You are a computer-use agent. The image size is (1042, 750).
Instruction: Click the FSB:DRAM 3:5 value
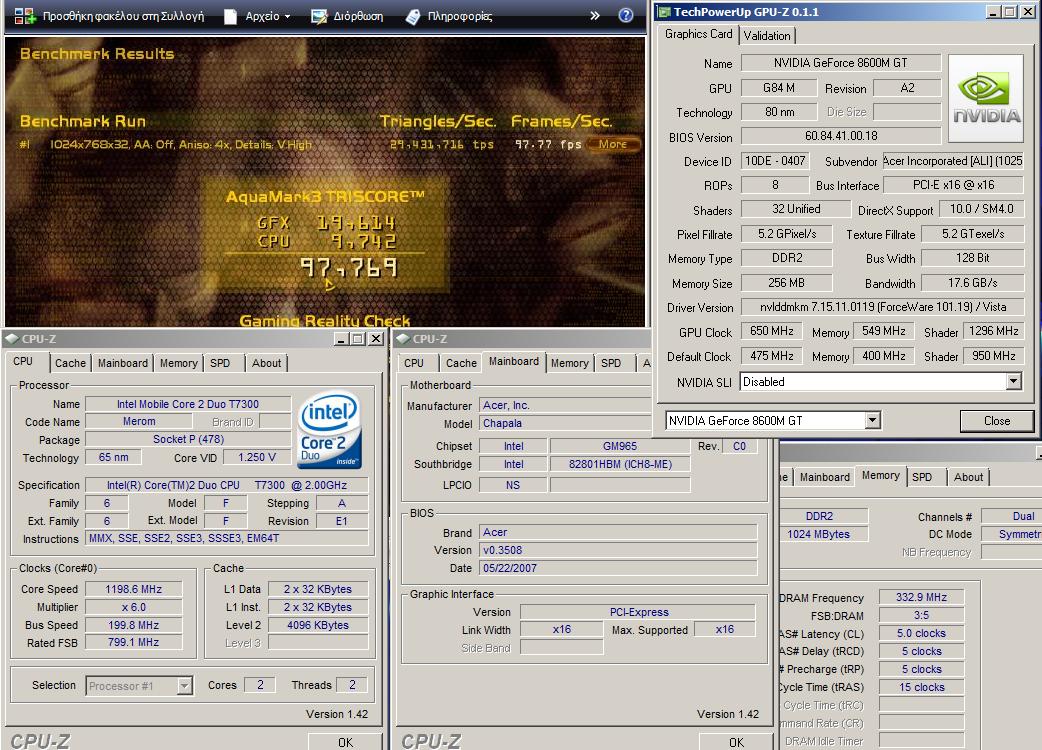pos(921,615)
